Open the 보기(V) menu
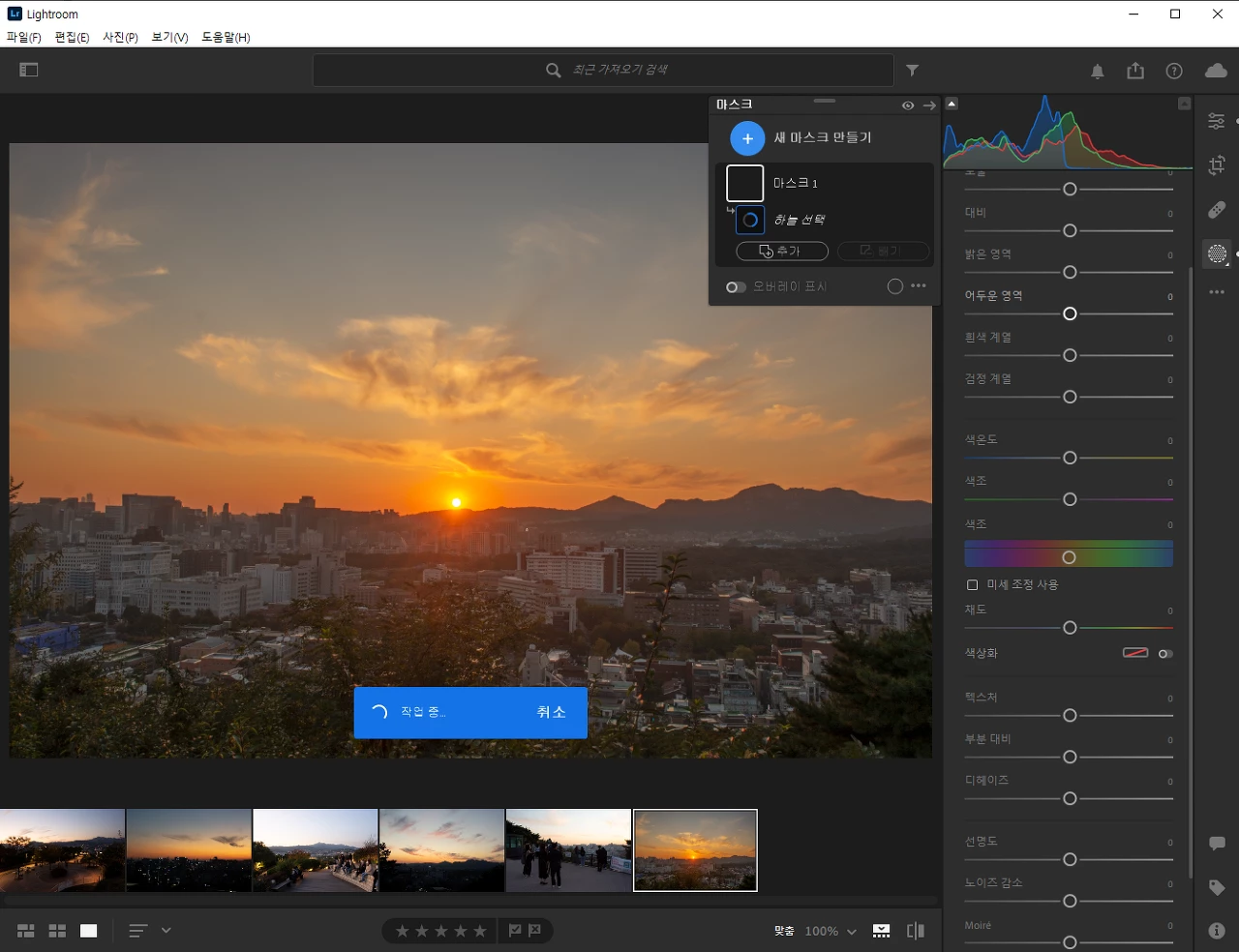The image size is (1239, 952). click(x=169, y=37)
